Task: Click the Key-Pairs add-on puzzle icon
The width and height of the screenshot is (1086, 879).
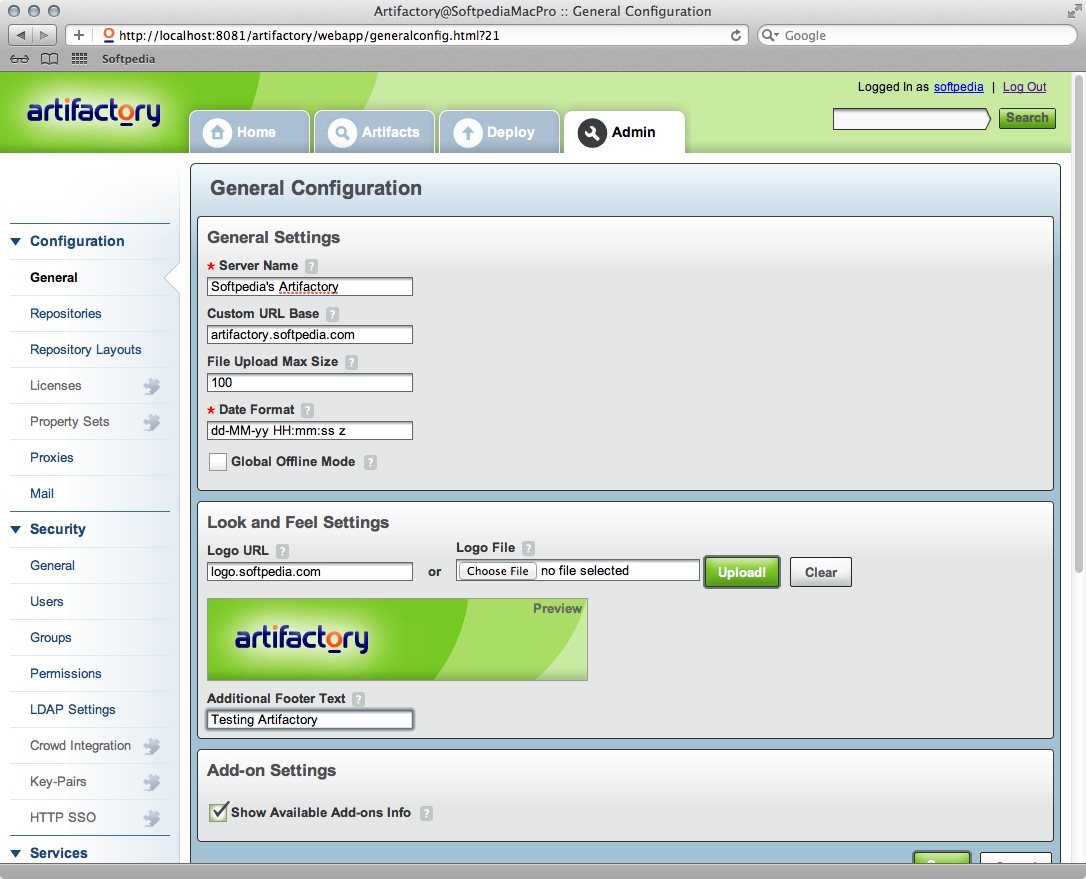Action: tap(152, 782)
